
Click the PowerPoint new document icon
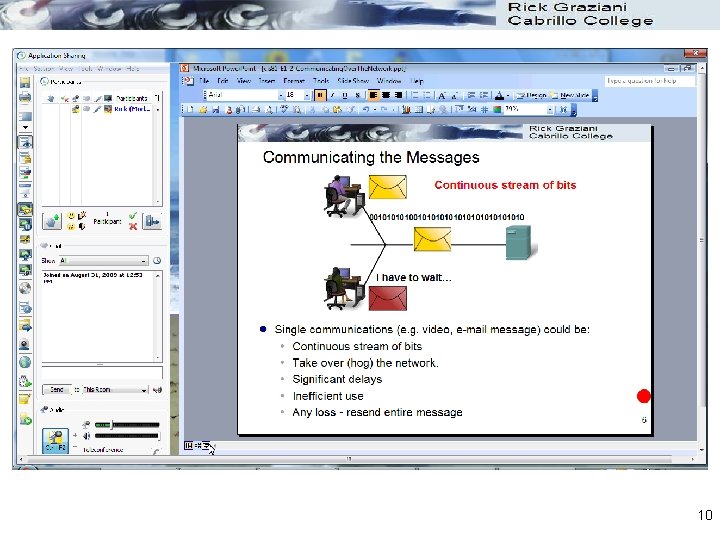point(191,109)
